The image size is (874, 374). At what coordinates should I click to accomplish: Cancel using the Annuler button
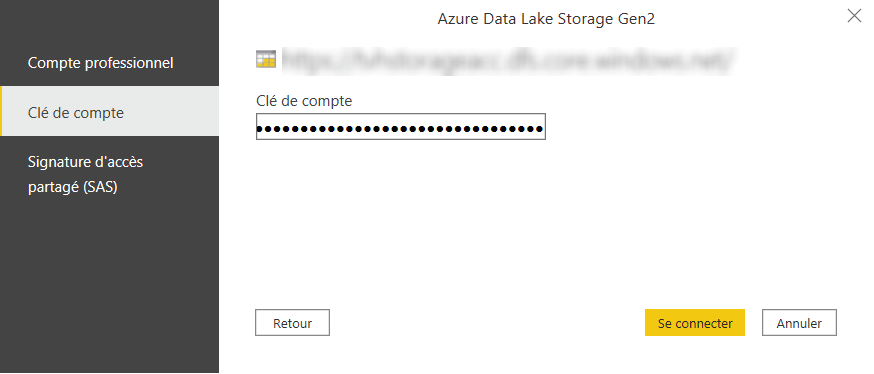click(799, 323)
